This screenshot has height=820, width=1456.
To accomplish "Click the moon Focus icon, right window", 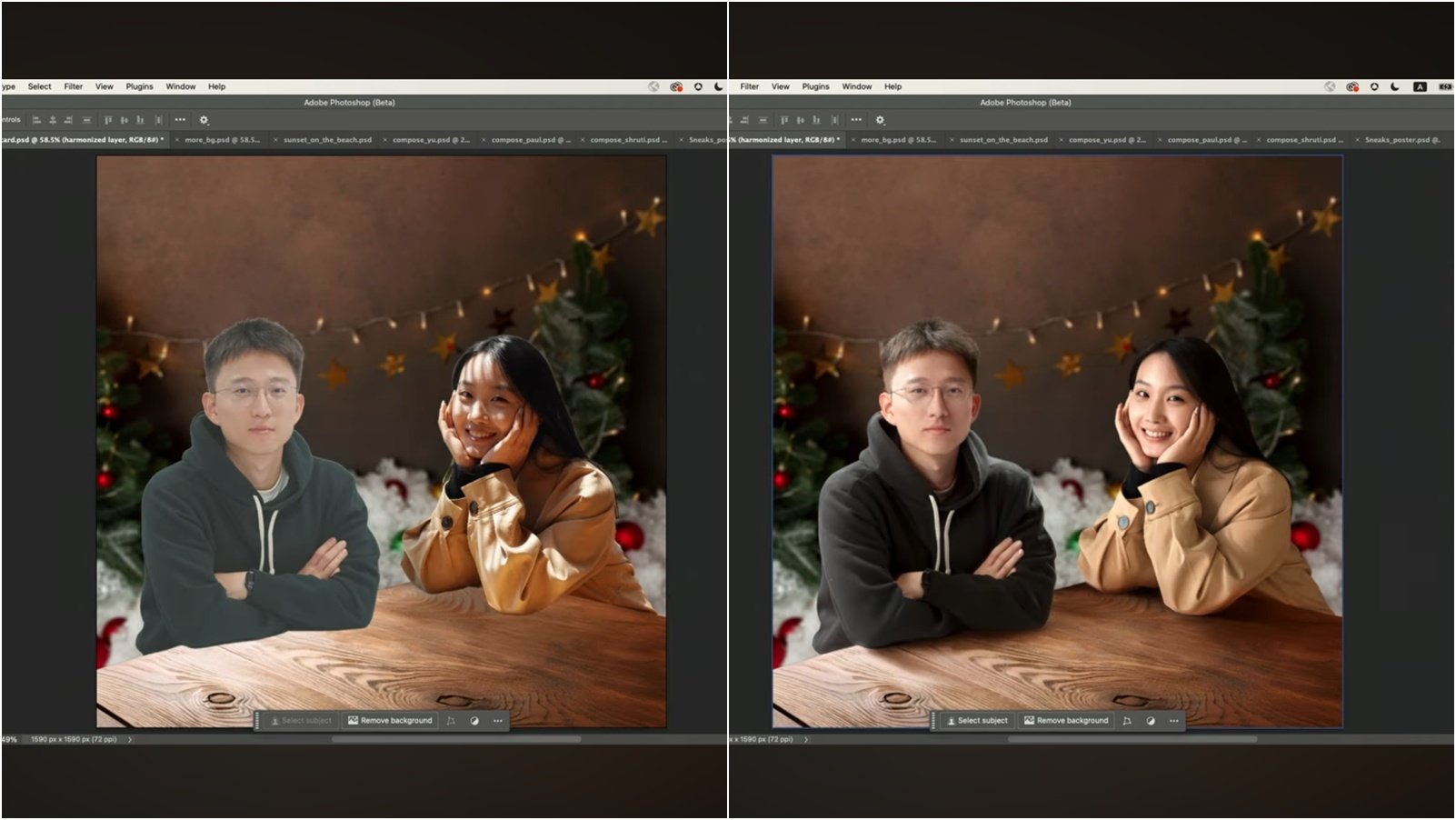I will 1395,86.
